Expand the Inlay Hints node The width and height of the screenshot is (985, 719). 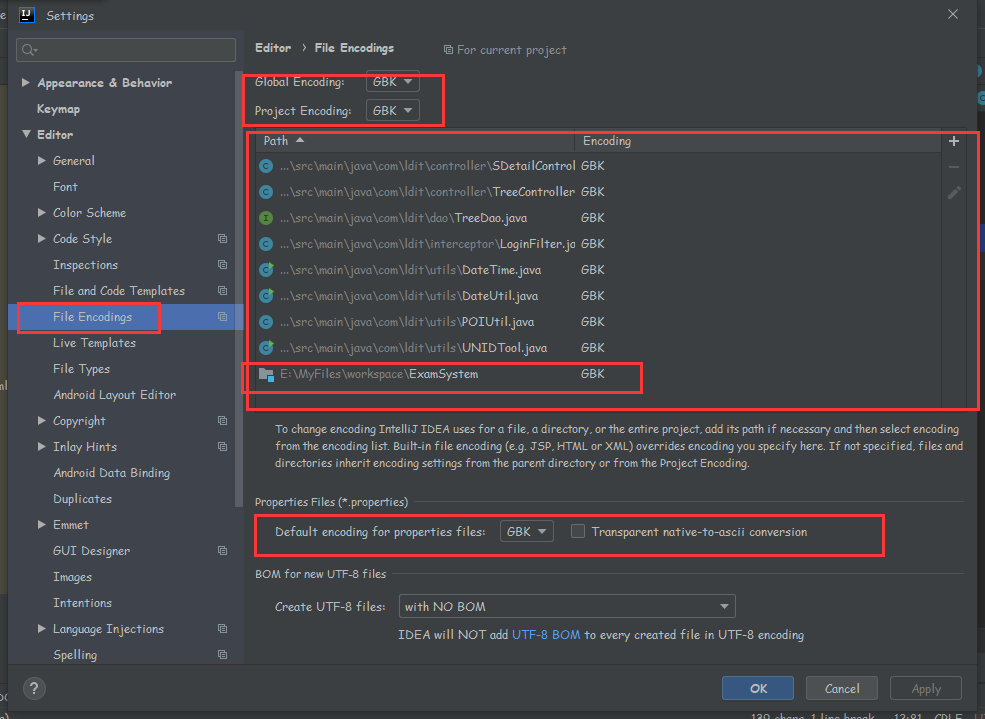pyautogui.click(x=41, y=446)
